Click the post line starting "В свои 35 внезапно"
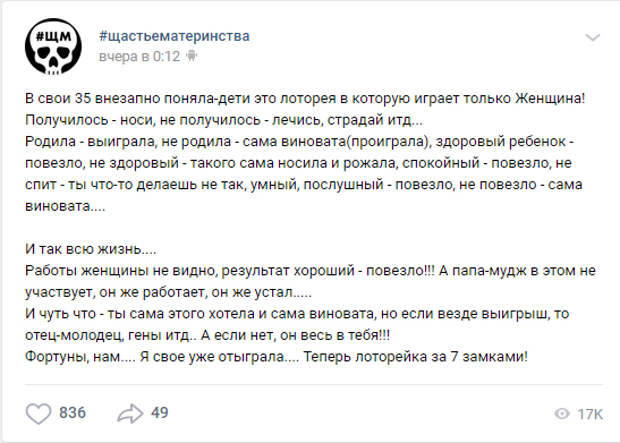The width and height of the screenshot is (620, 443). [x=304, y=98]
